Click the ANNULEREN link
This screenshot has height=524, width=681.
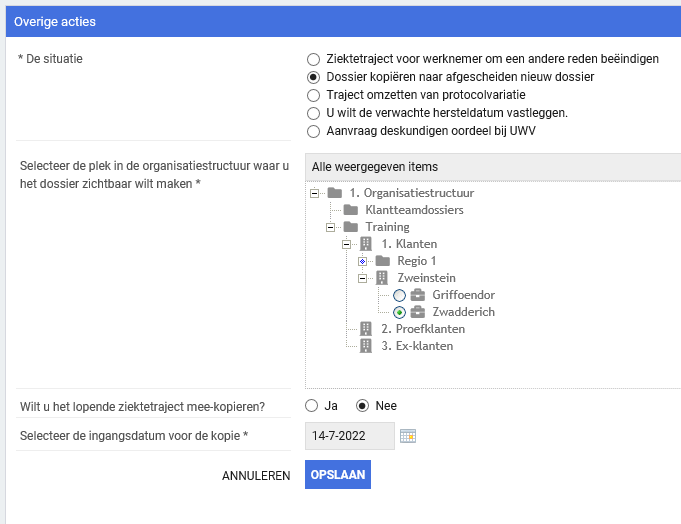pyautogui.click(x=256, y=476)
